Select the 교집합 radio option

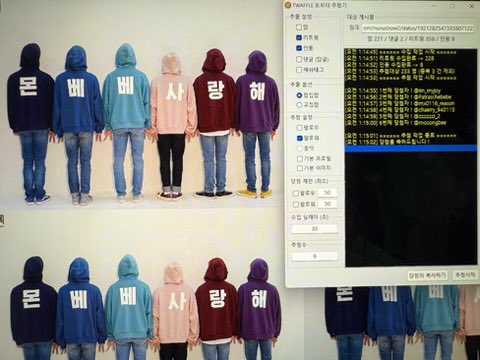tap(299, 105)
